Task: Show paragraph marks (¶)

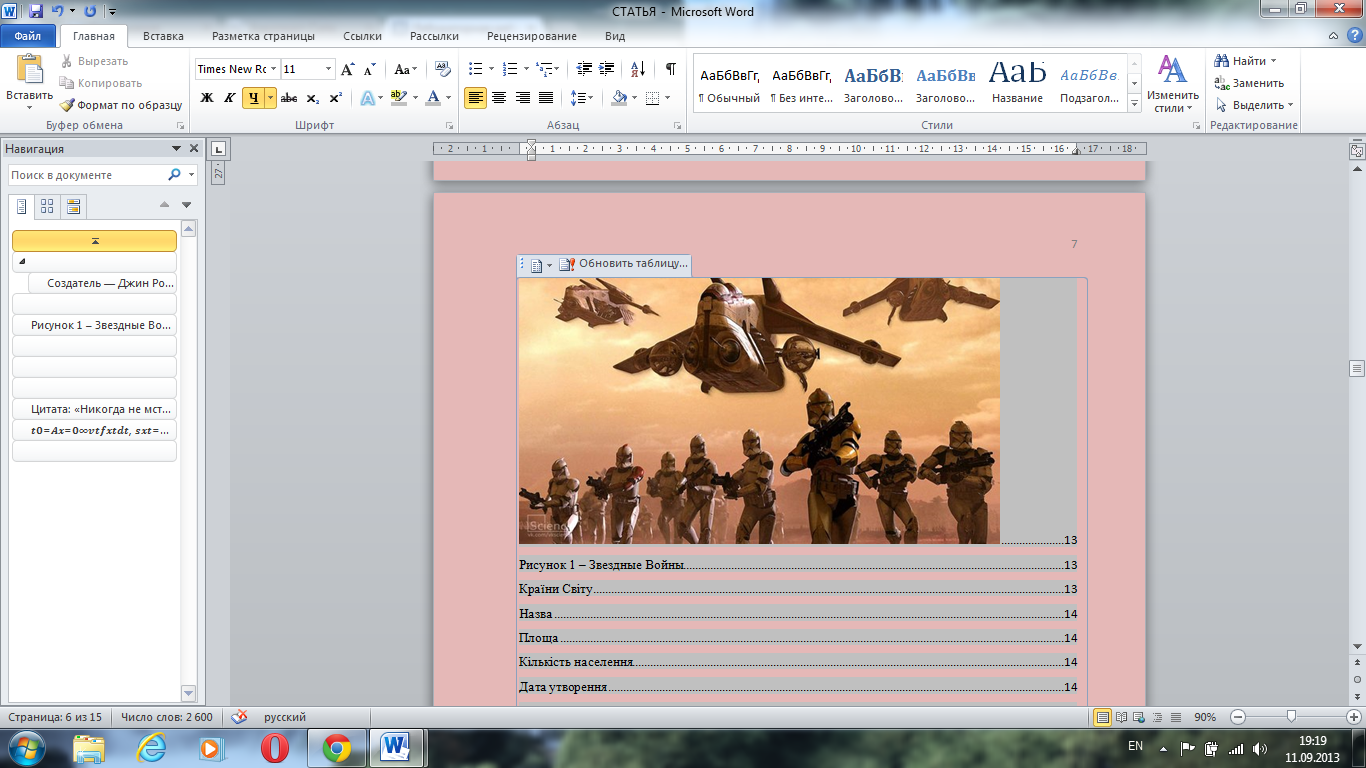Action: point(670,69)
